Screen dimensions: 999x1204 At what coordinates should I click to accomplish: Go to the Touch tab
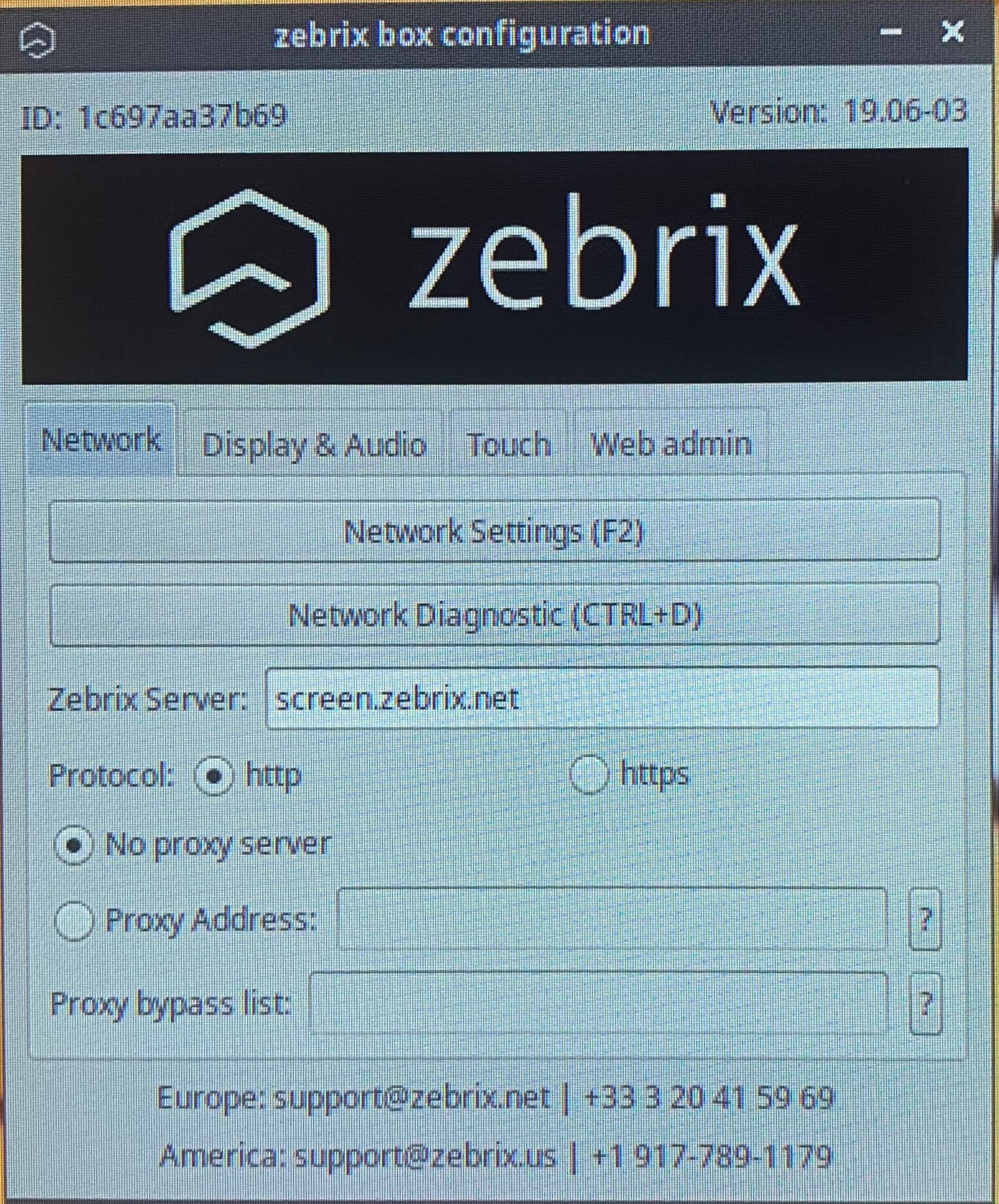[x=508, y=444]
